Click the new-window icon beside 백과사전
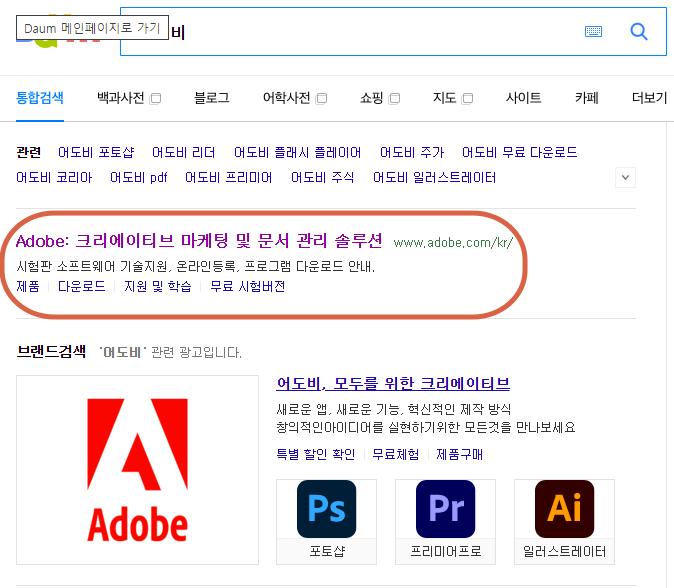 coord(155,98)
